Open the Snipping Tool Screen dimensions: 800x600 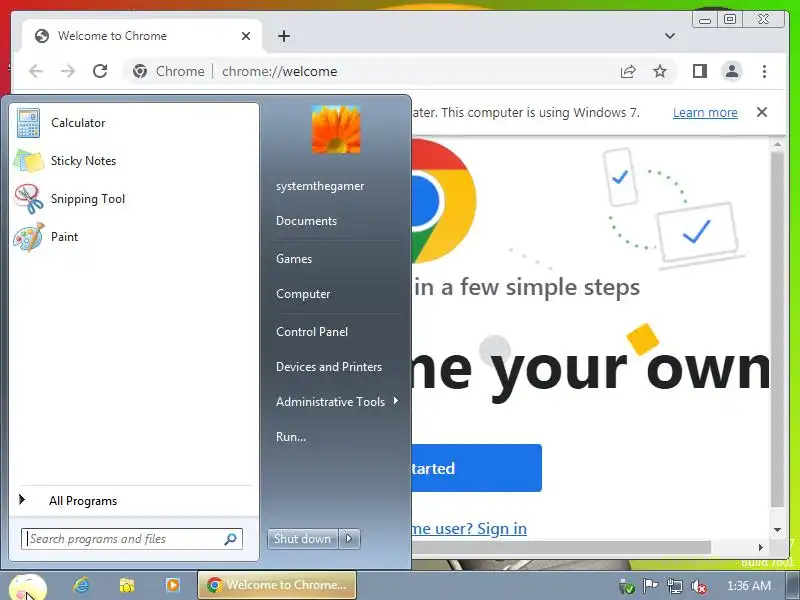click(134, 199)
